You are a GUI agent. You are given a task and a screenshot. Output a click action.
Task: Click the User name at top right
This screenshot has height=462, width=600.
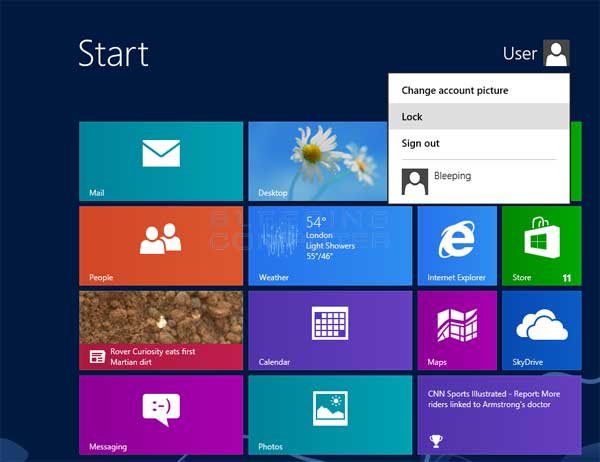tap(520, 54)
